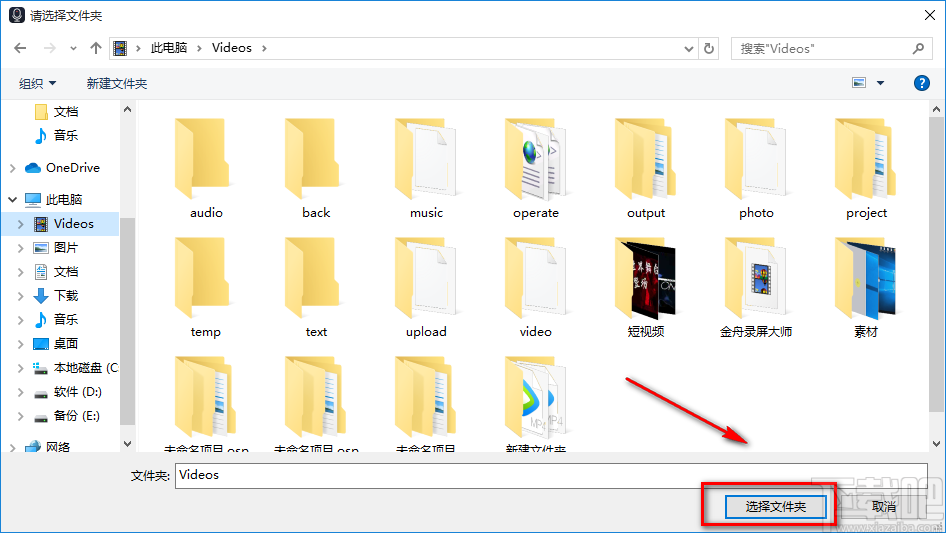
Task: Click the 文件夹 name input field
Action: [551, 476]
